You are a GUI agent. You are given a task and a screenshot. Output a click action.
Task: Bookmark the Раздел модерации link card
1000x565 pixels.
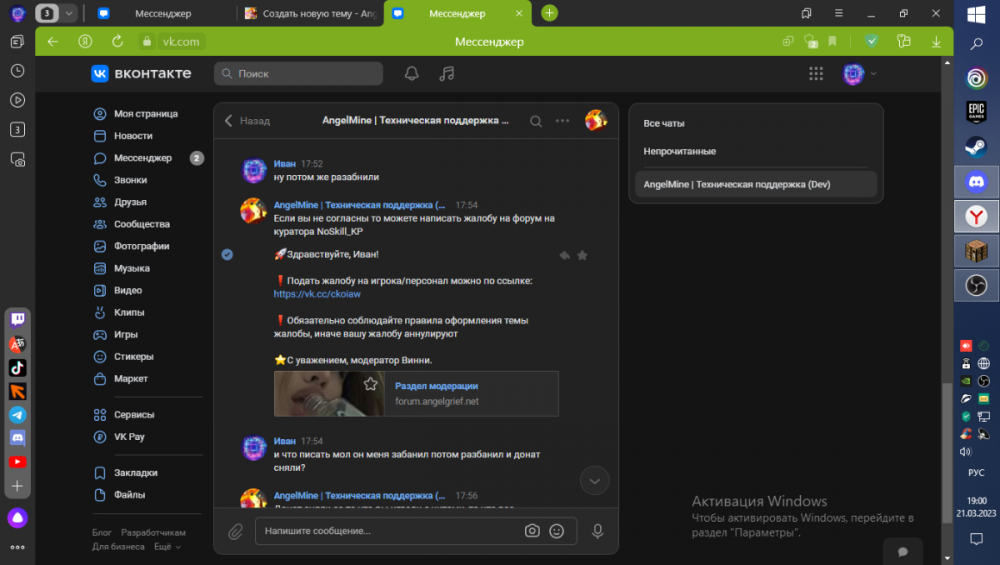tap(371, 384)
